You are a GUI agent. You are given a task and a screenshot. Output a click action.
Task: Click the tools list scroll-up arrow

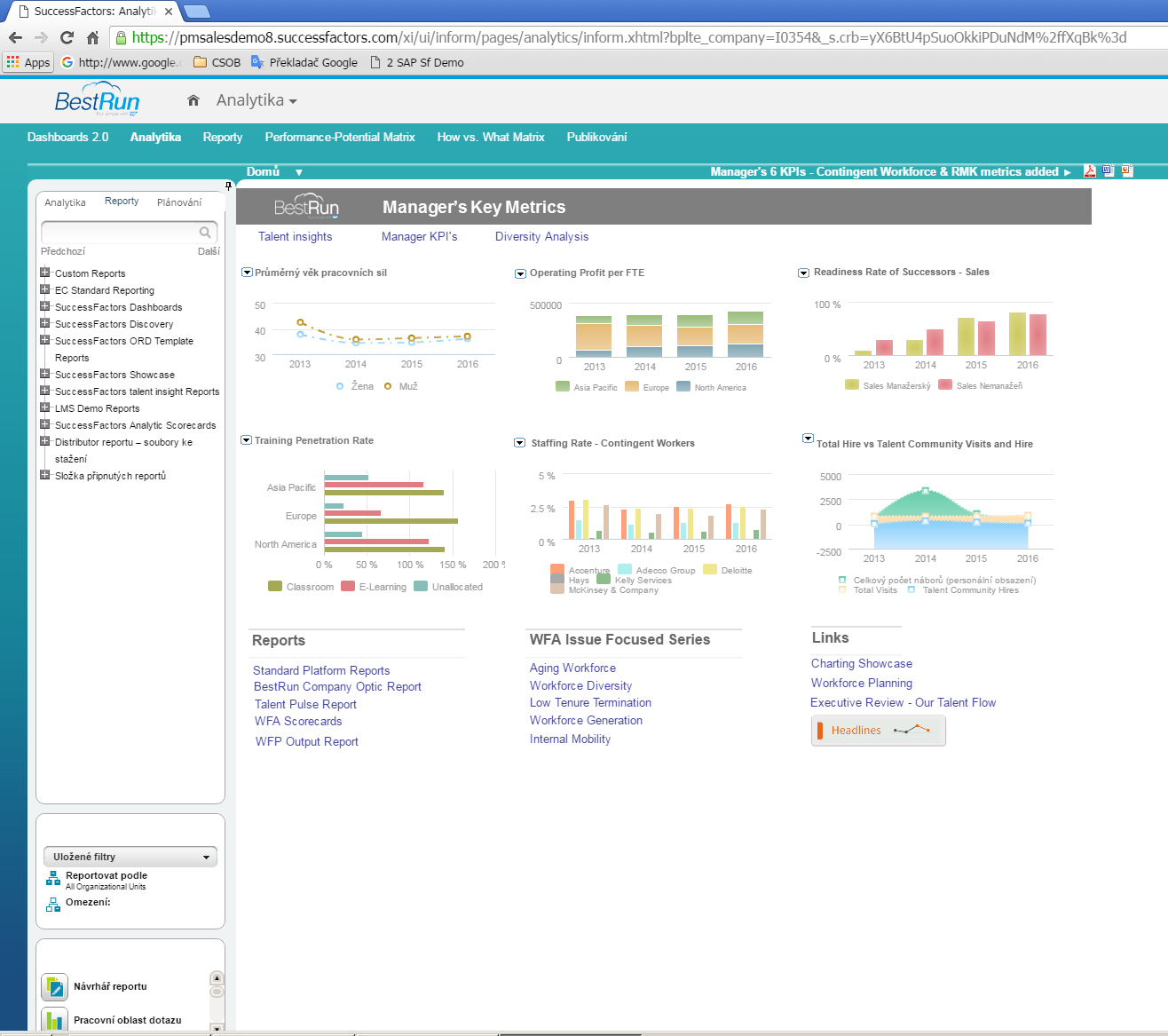tap(217, 978)
